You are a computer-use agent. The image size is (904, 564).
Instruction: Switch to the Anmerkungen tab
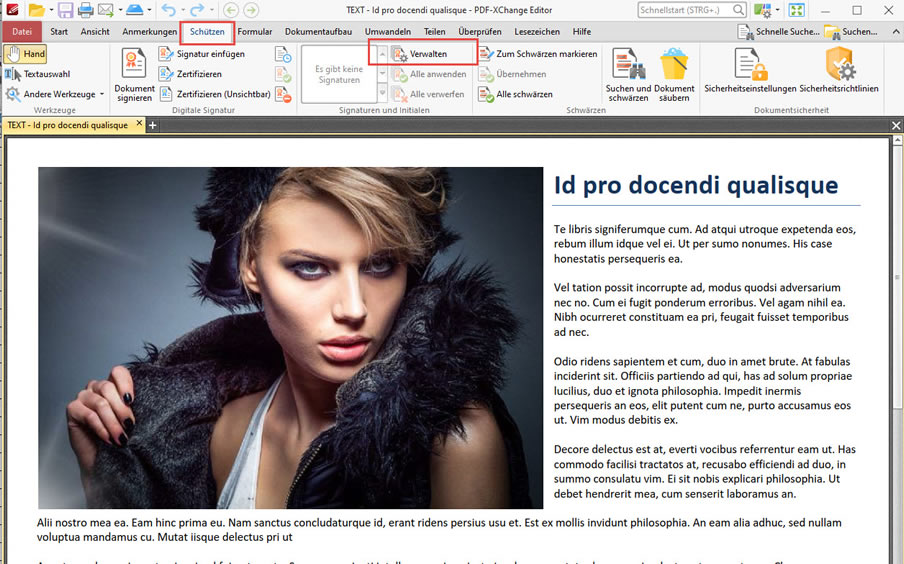pos(149,32)
